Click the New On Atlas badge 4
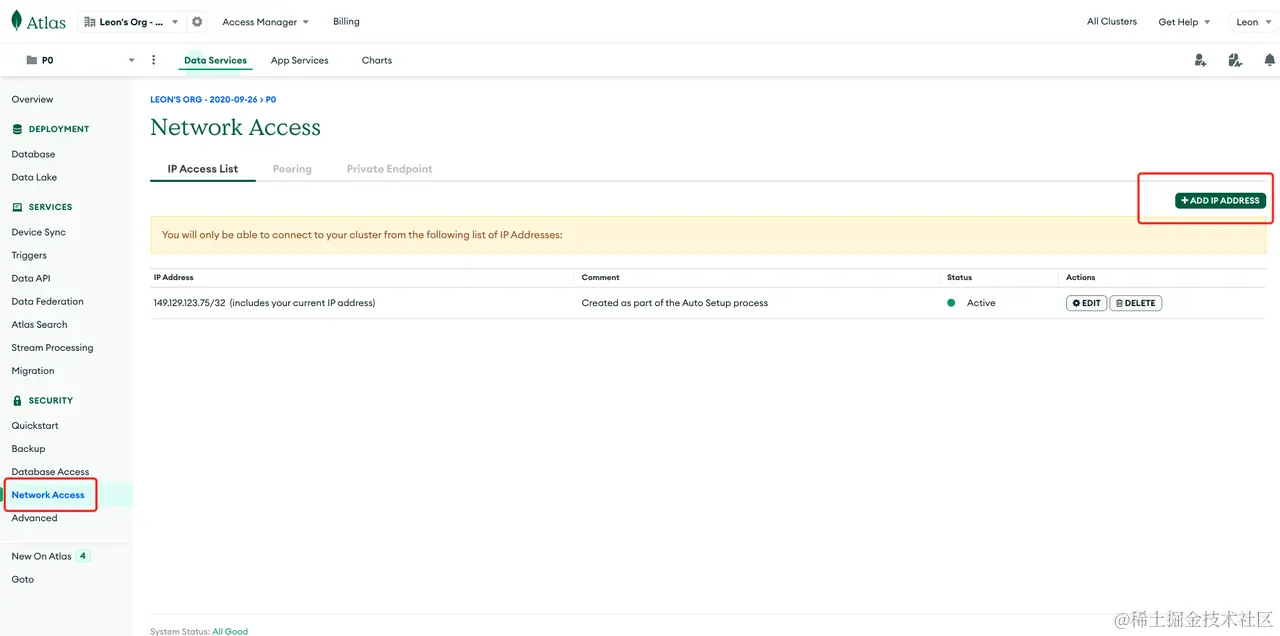 coord(83,556)
